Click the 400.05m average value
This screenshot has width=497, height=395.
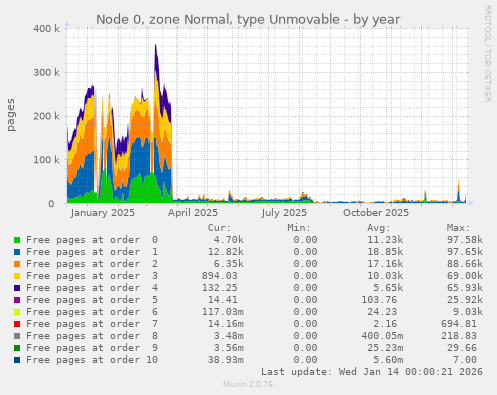382,336
